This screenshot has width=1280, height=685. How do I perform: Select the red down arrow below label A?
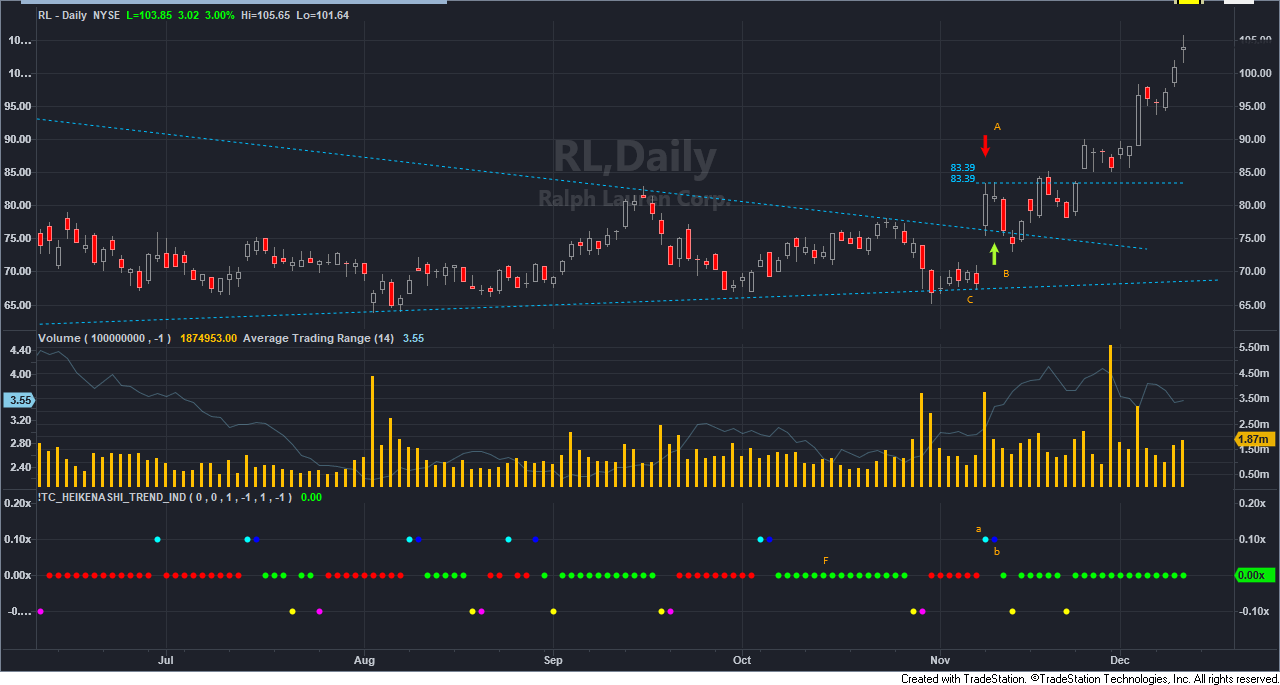coord(985,145)
